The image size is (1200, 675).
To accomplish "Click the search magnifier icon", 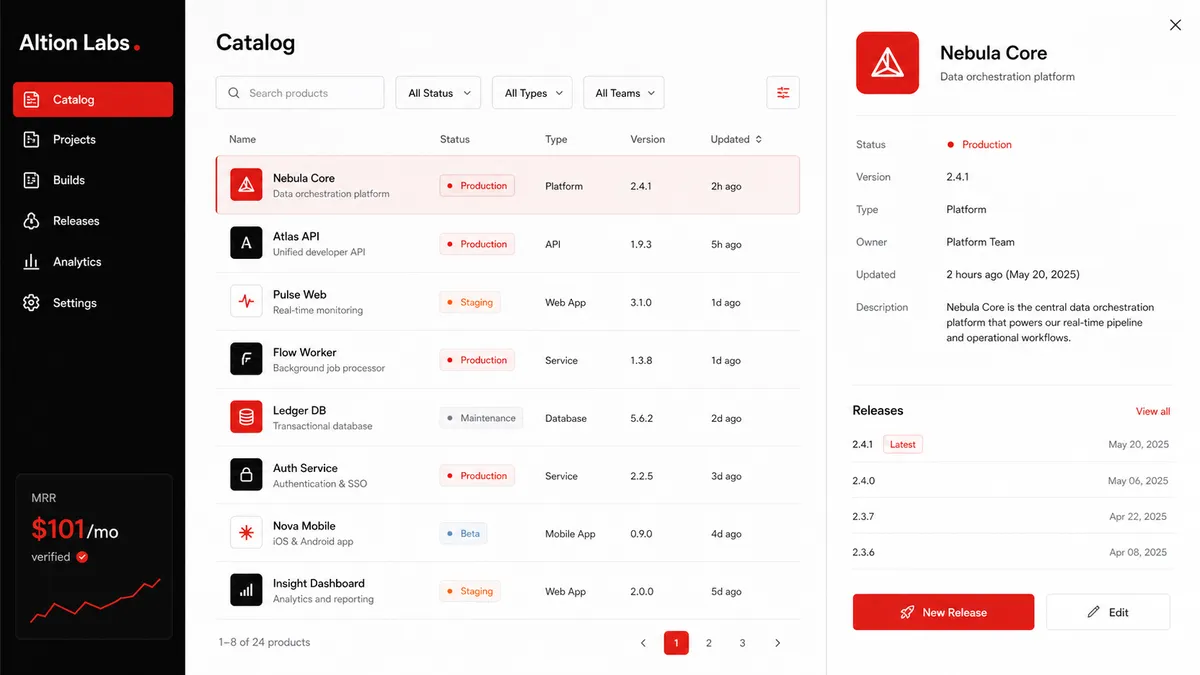I will [234, 93].
